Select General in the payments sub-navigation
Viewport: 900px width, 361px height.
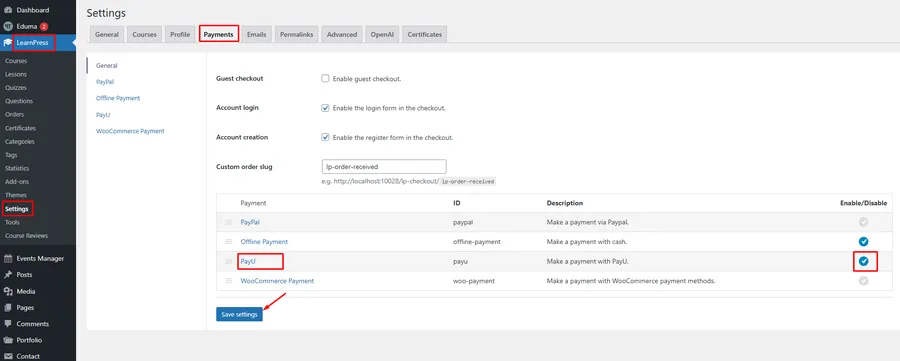point(107,65)
